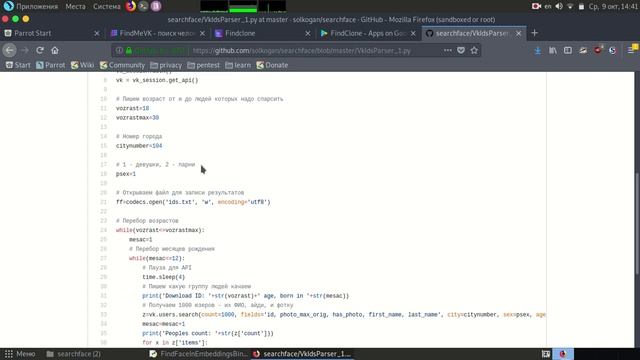This screenshot has width=640, height=360.
Task: Close the FindMeVK tab
Action: tap(202, 33)
